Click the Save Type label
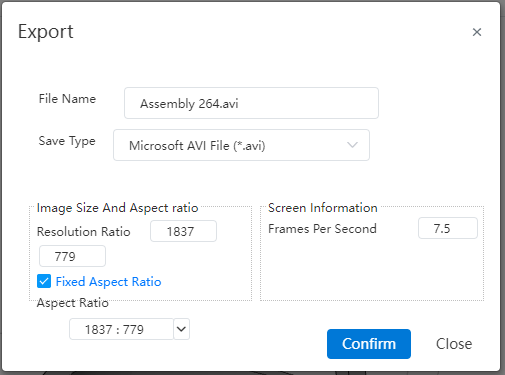The width and height of the screenshot is (505, 375). (x=67, y=141)
